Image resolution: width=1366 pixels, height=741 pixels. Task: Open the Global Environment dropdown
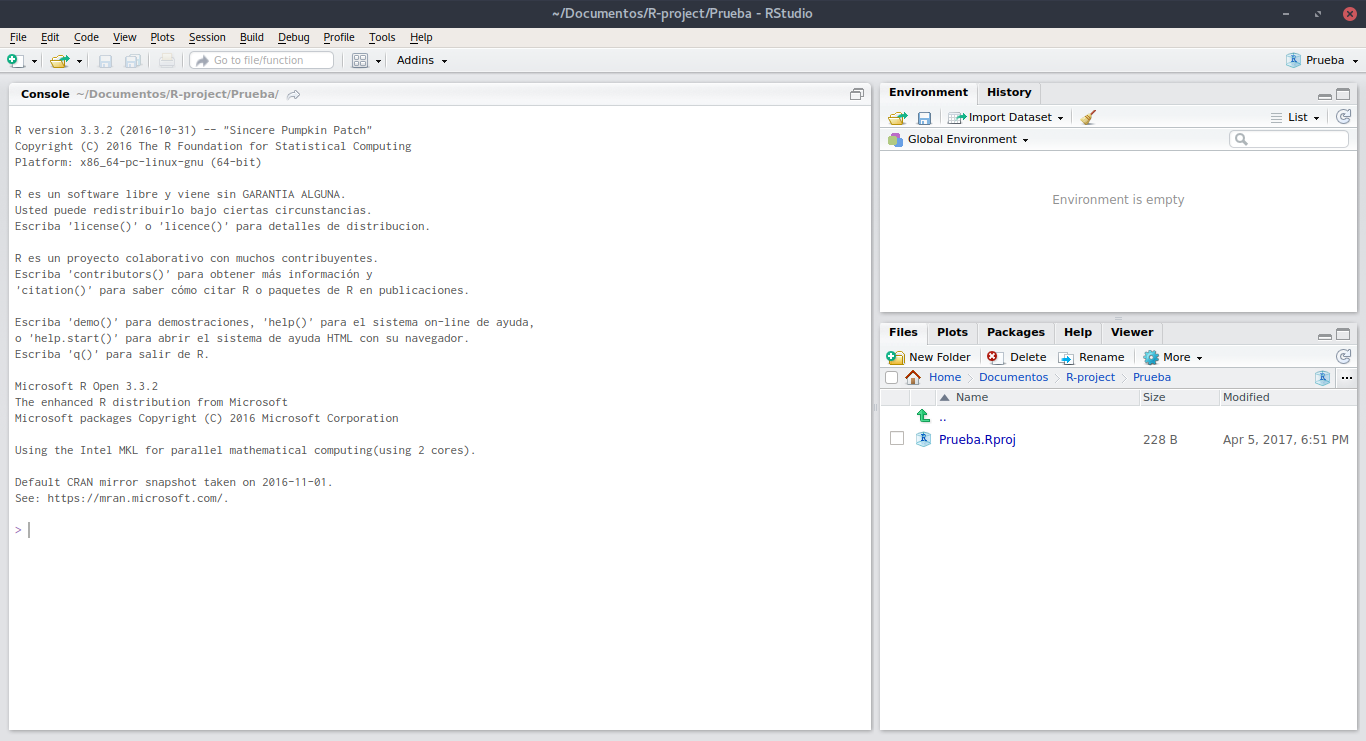pyautogui.click(x=958, y=139)
